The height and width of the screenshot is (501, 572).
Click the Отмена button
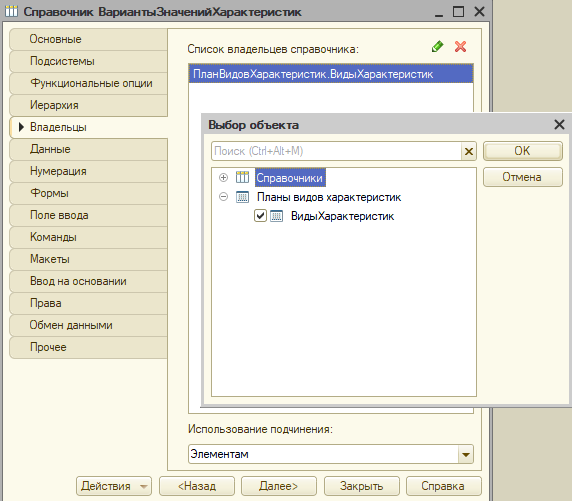point(523,177)
